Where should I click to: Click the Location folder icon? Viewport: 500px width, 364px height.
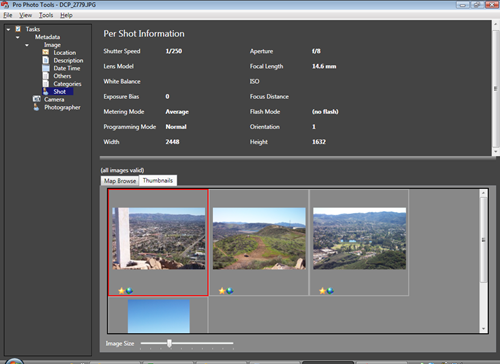pyautogui.click(x=46, y=52)
